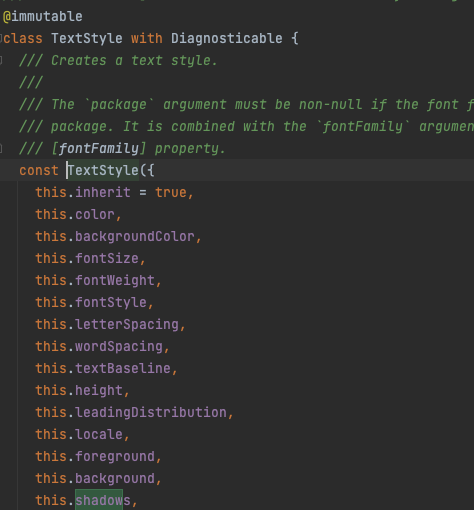Click the @immutable annotation
The image size is (474, 510).
[43, 16]
